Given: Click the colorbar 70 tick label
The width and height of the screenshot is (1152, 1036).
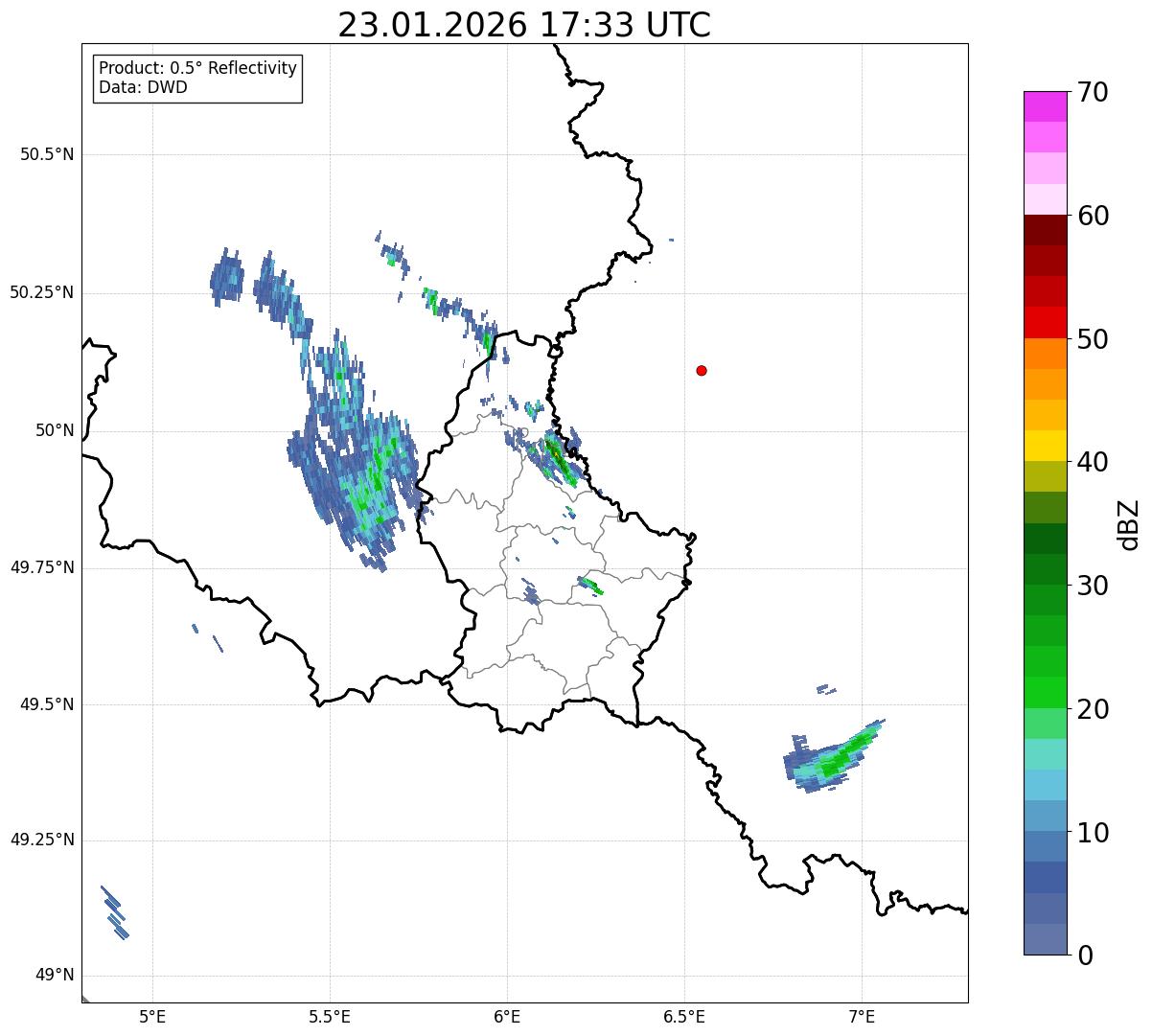Looking at the screenshot, I should click(1093, 92).
